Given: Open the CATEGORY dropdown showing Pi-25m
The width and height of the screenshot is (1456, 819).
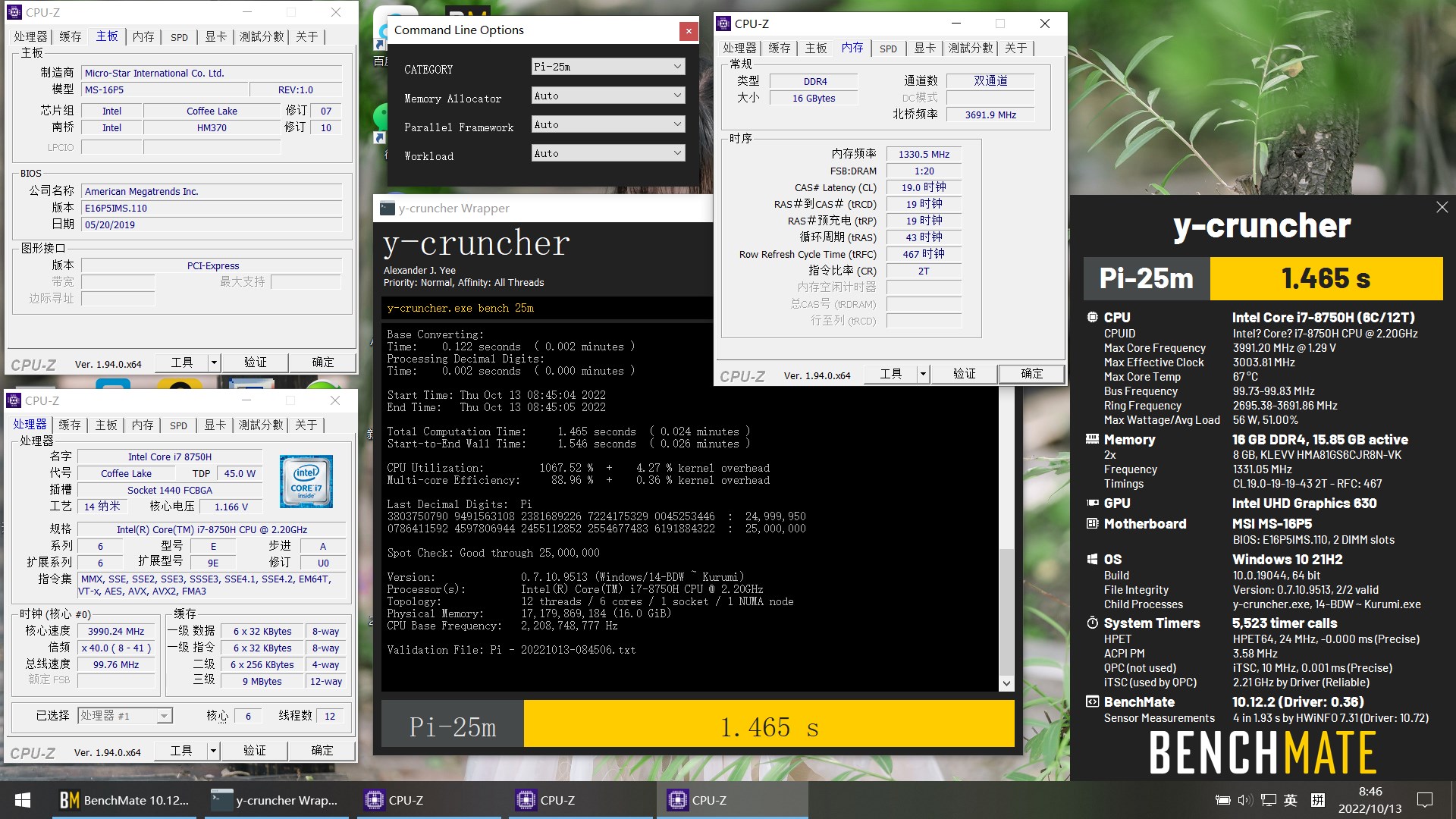Looking at the screenshot, I should 608,67.
